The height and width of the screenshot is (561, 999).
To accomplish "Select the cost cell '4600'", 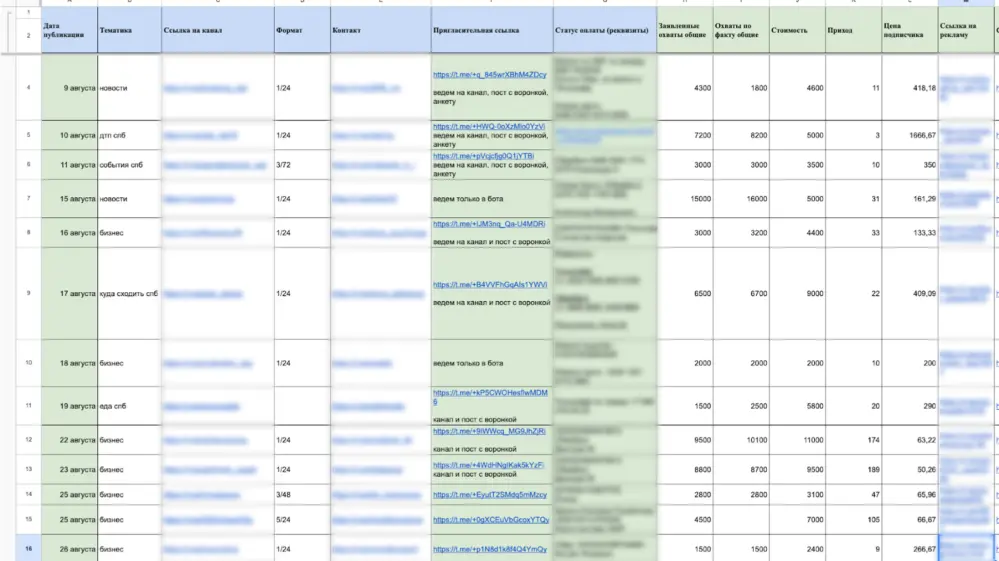I will (797, 88).
